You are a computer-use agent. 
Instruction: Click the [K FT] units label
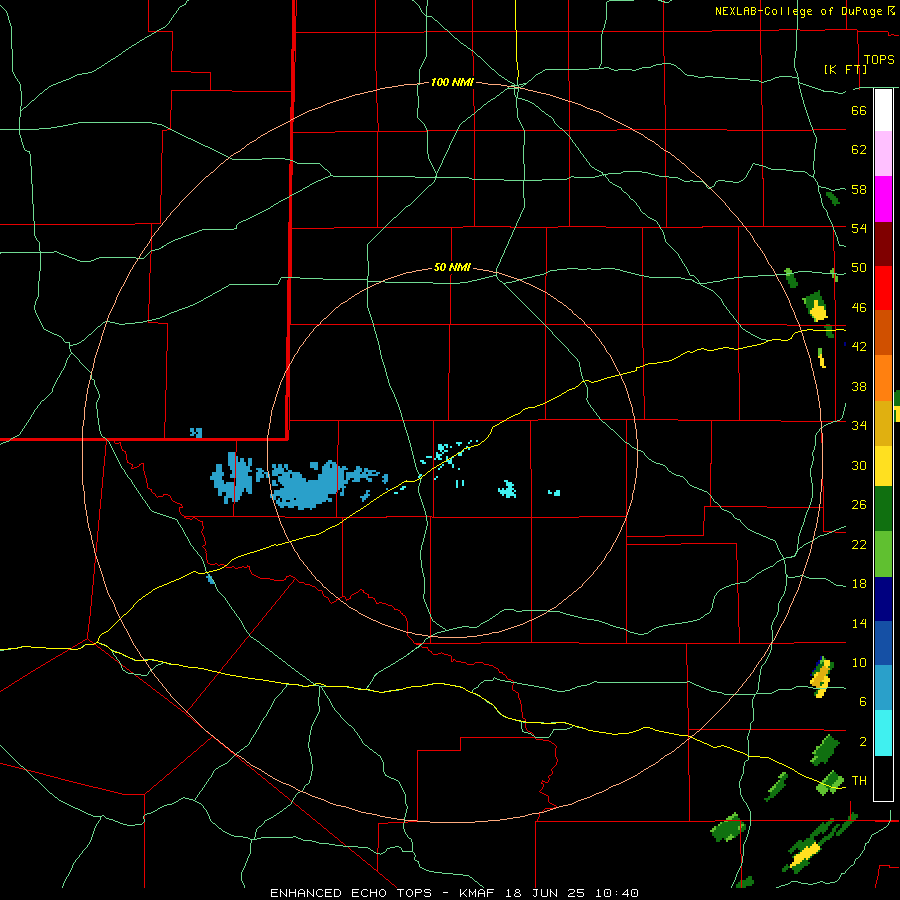(845, 69)
